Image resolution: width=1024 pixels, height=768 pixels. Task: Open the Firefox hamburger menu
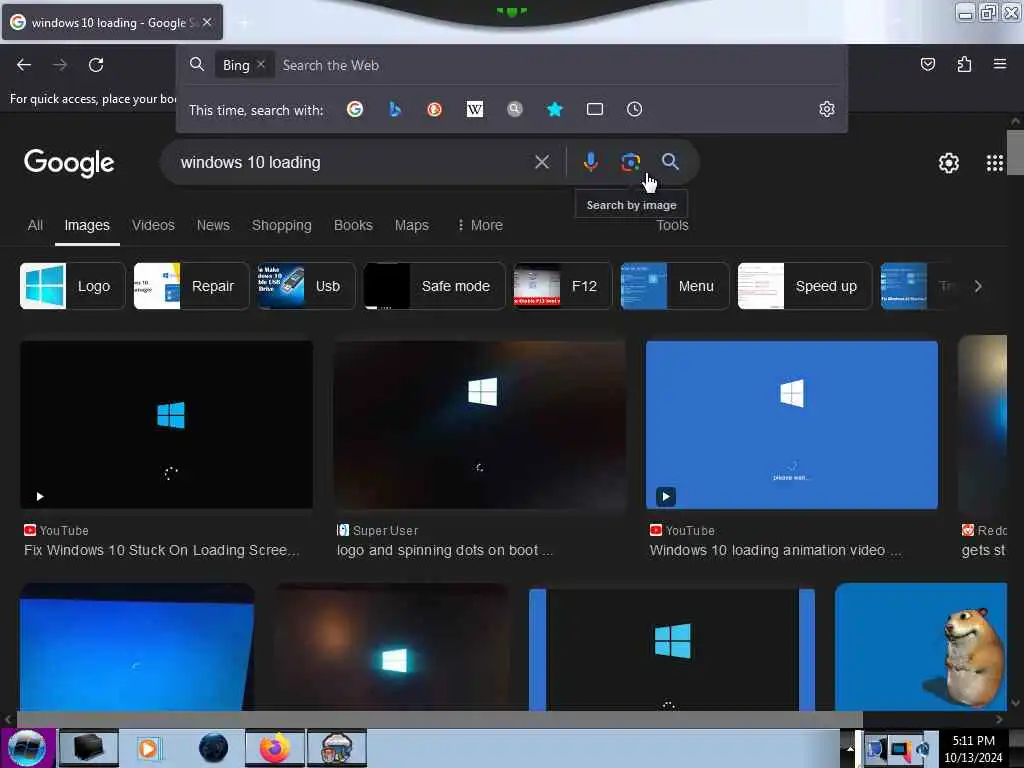point(1000,64)
